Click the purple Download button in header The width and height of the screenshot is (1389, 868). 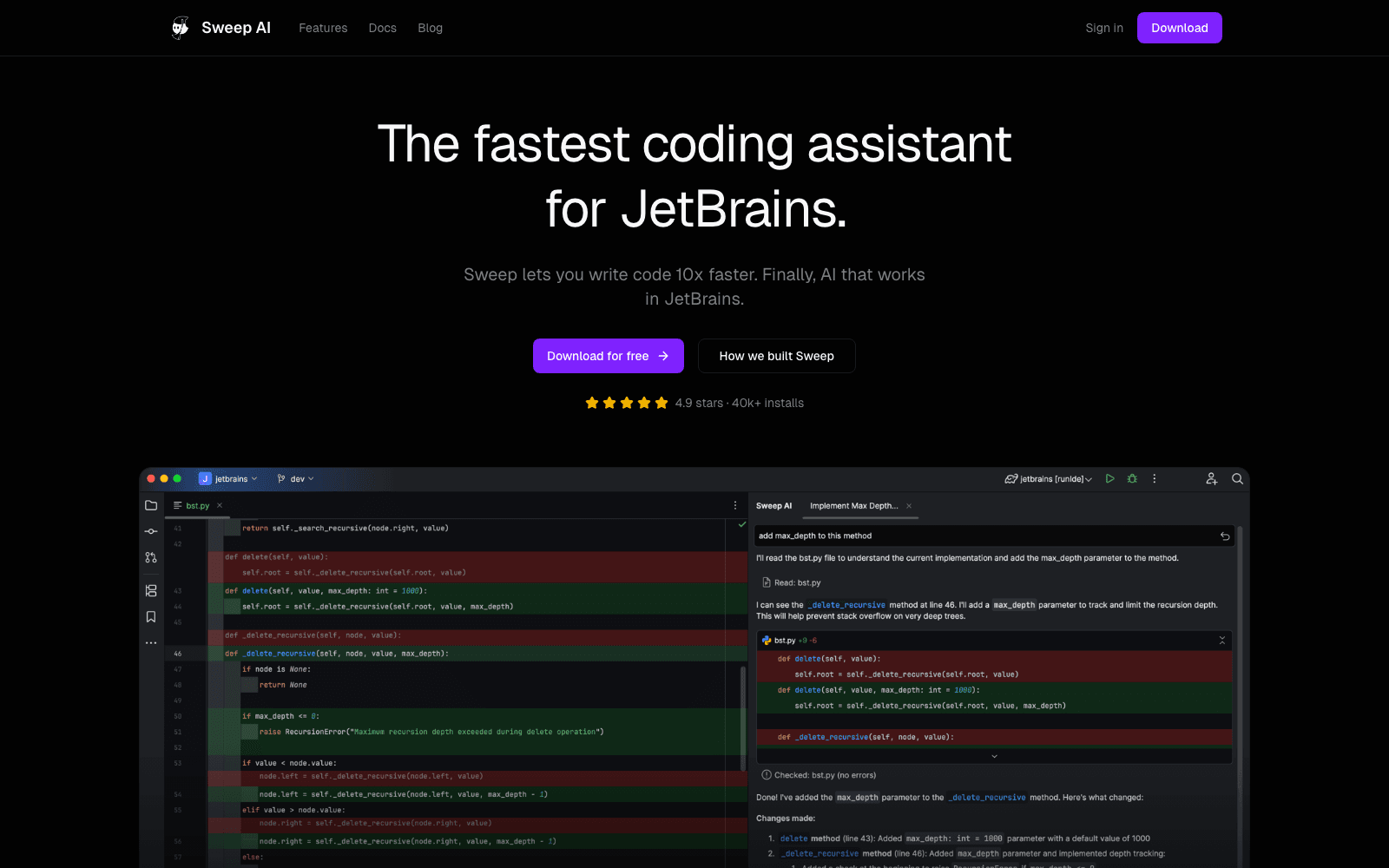point(1179,28)
